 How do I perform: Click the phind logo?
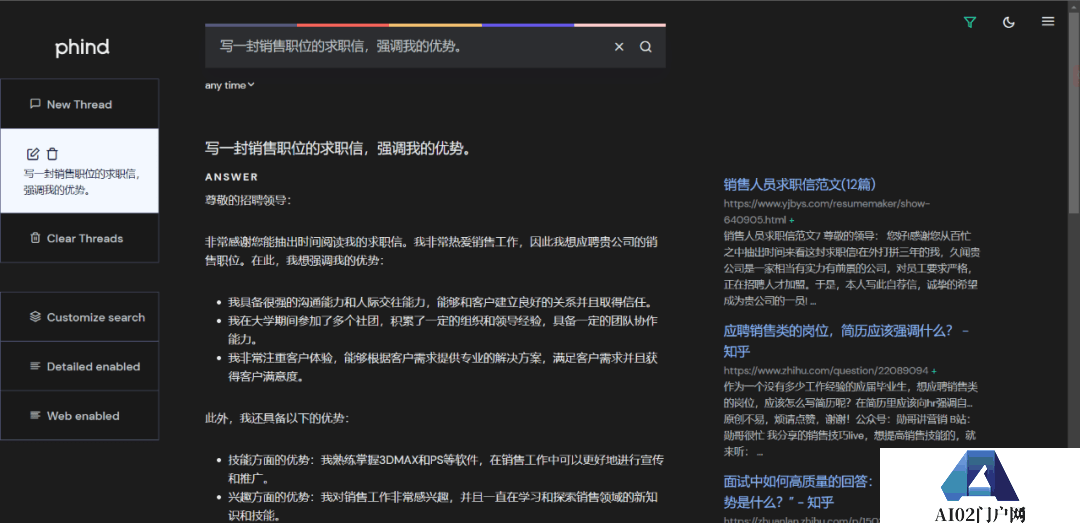pos(82,48)
